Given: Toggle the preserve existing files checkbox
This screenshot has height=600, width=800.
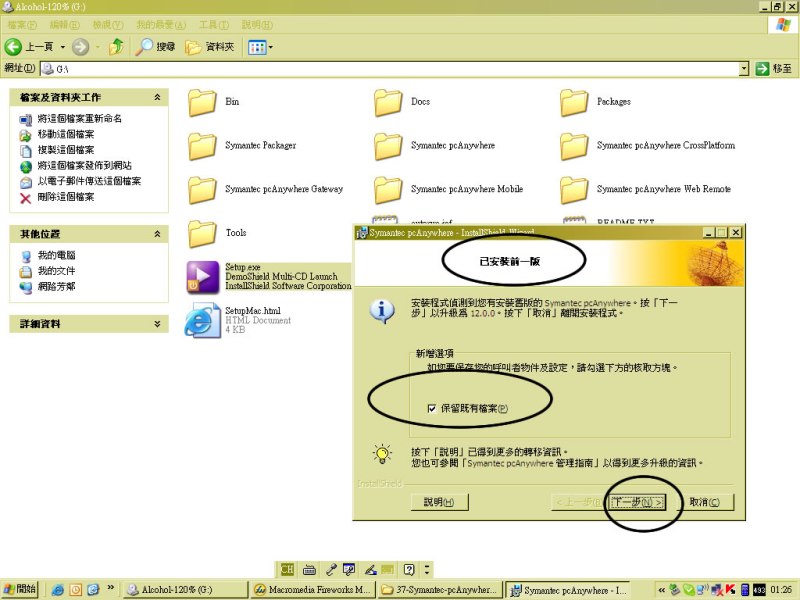Looking at the screenshot, I should (x=432, y=408).
